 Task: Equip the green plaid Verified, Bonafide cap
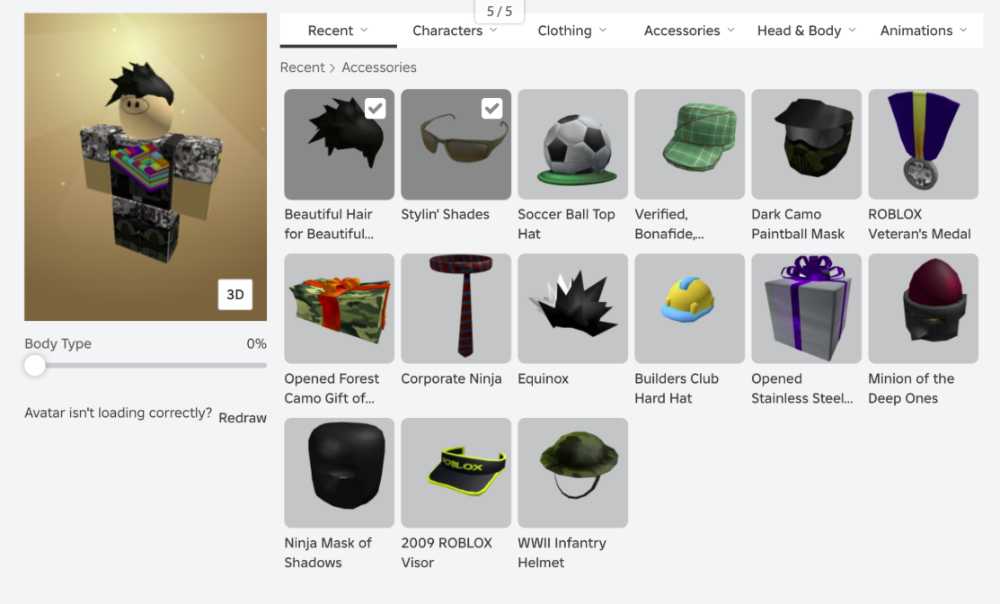pos(689,144)
